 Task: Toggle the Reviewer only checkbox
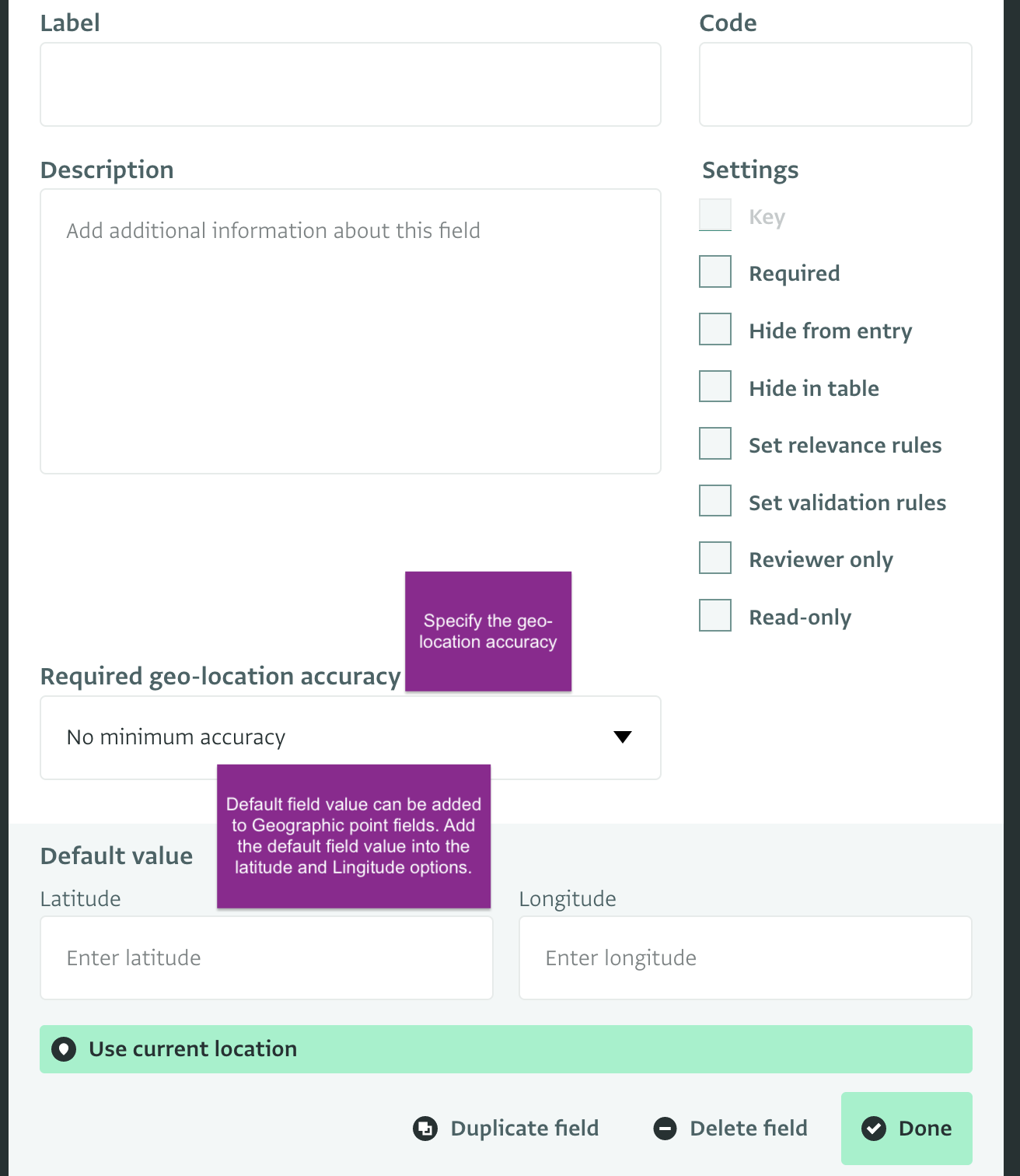coord(715,558)
